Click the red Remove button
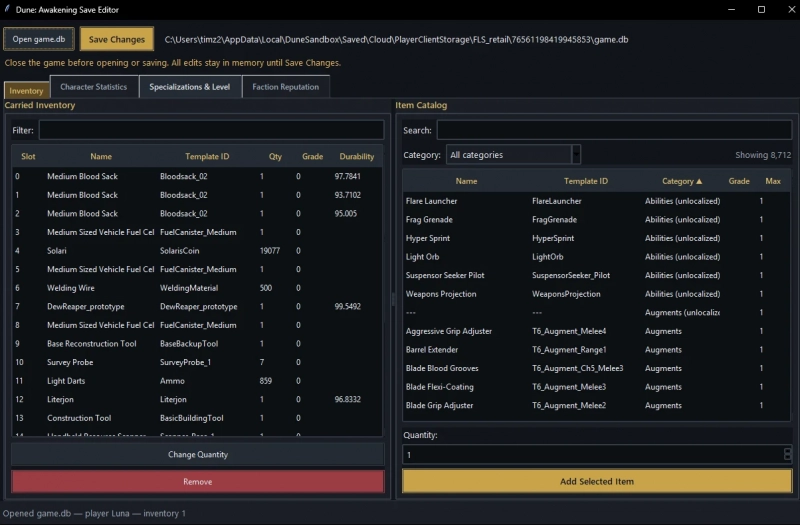 click(197, 482)
